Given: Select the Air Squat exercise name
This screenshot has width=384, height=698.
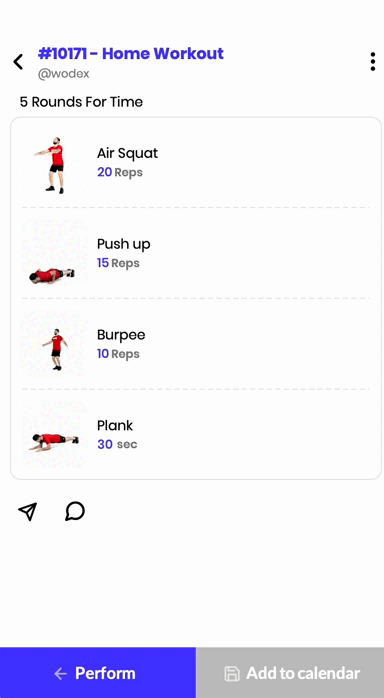Looking at the screenshot, I should click(127, 153).
